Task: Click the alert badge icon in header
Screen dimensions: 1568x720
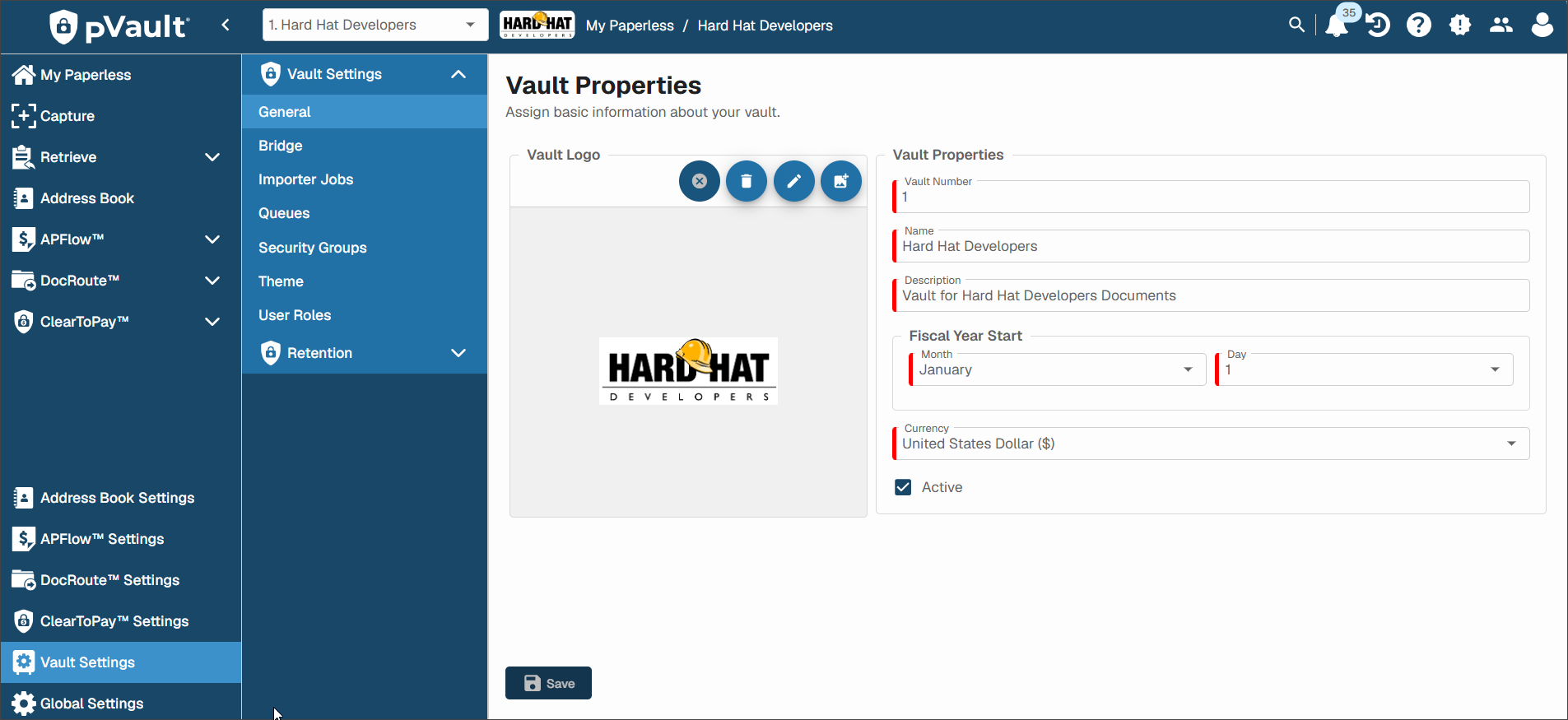Action: coord(1460,25)
